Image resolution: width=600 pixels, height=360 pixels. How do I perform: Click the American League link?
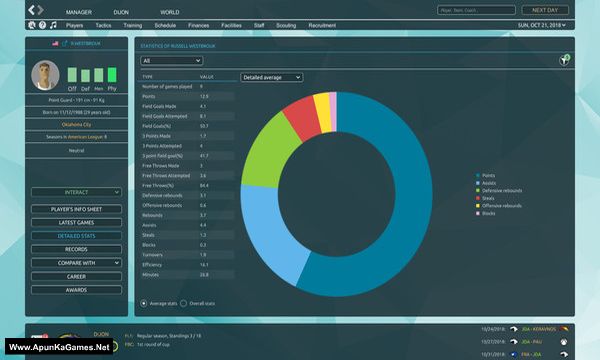[85, 137]
